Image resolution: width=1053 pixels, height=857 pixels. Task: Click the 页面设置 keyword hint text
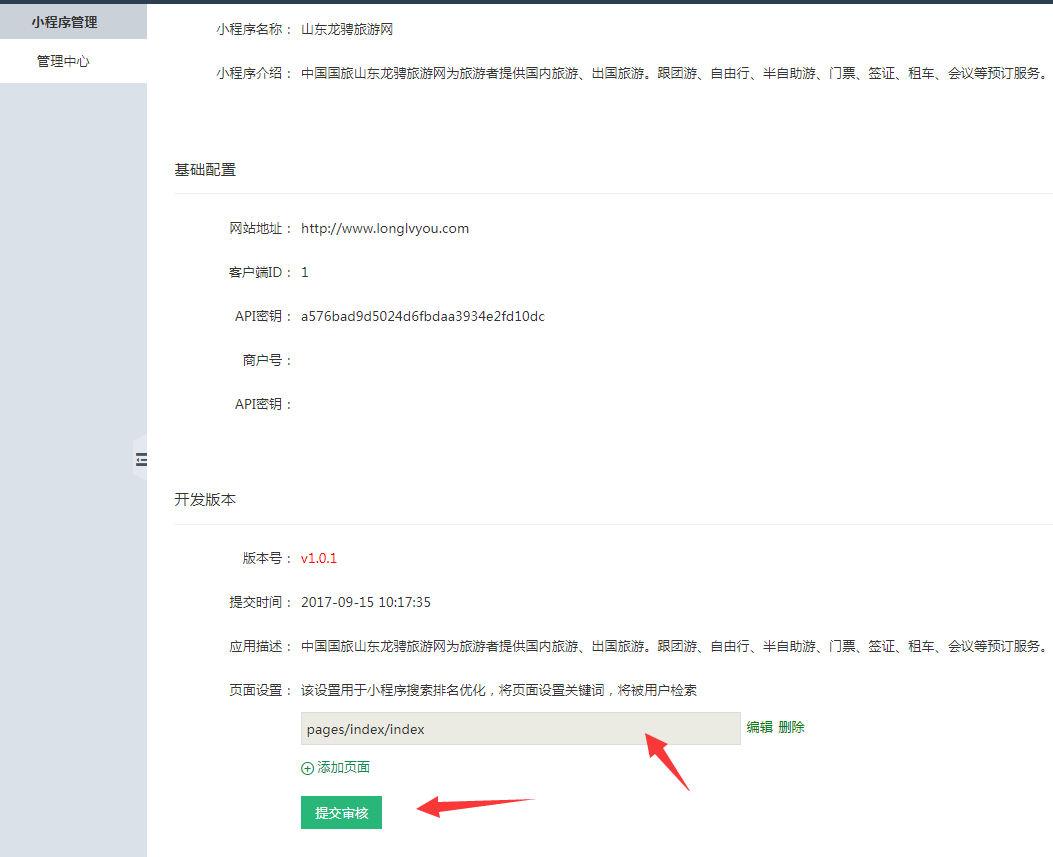tap(499, 690)
